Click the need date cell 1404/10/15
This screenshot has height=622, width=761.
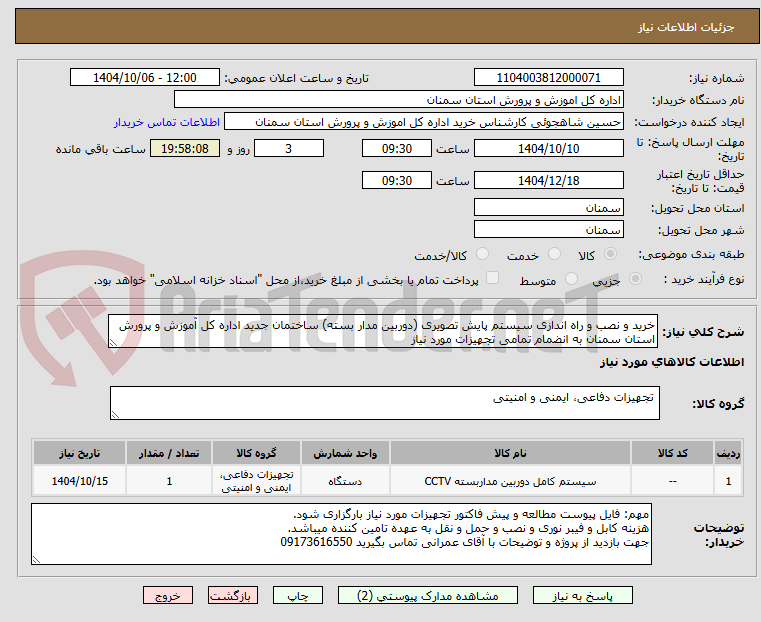point(80,481)
